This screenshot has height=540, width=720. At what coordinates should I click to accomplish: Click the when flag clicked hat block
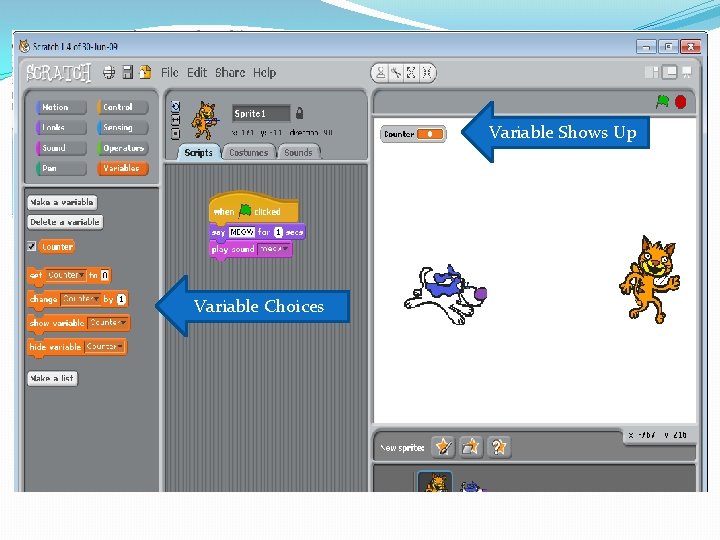coord(253,208)
